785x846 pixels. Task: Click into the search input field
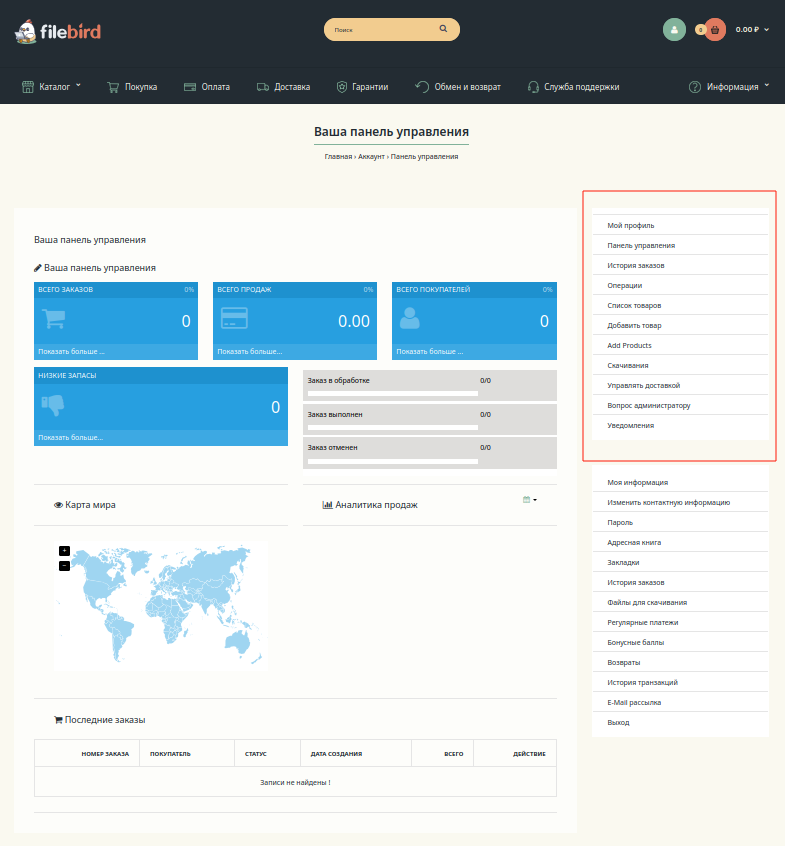click(380, 30)
